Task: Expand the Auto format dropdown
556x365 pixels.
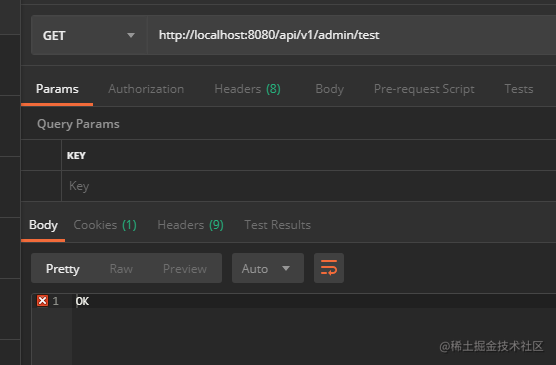Action: tap(268, 268)
